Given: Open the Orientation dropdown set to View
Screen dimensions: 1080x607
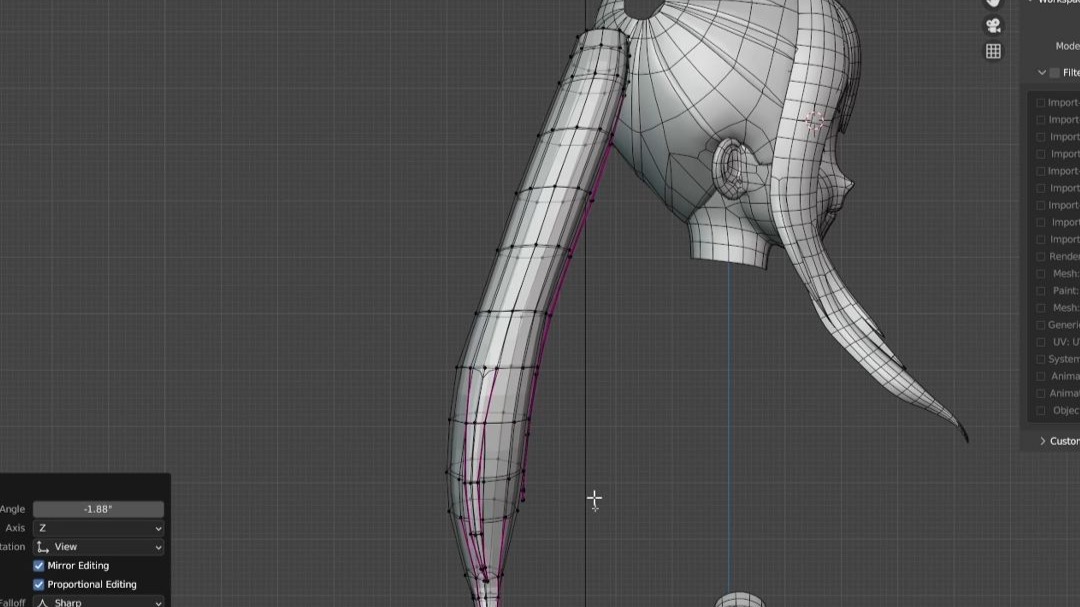Looking at the screenshot, I should pos(98,547).
